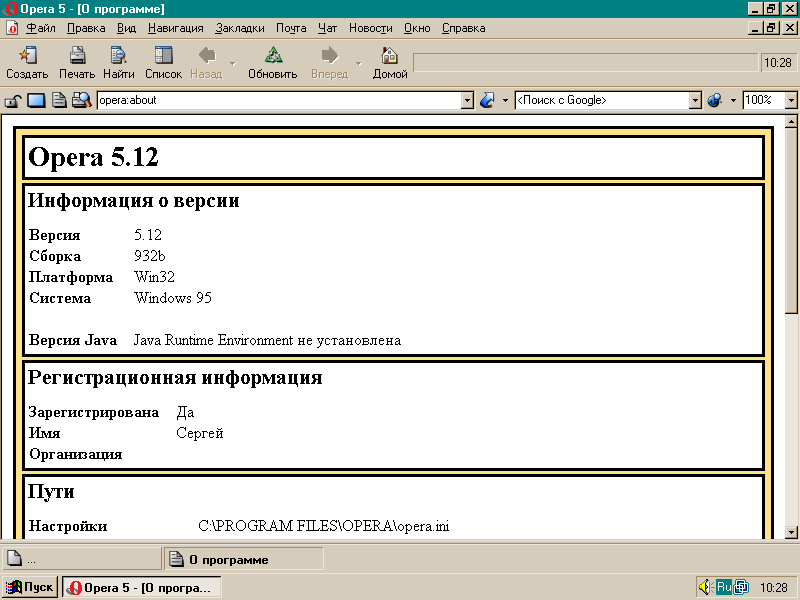Open the Пуск start menu
The width and height of the screenshot is (800, 600).
(x=30, y=587)
